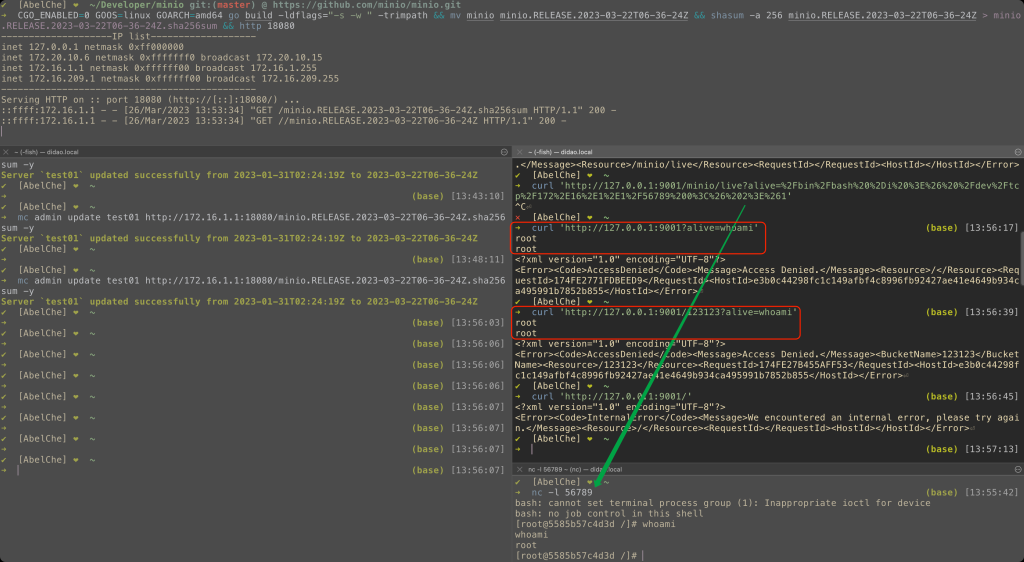Click the GET sha256sum request log line
Screen dimensions: 1024x562
[x=308, y=110]
